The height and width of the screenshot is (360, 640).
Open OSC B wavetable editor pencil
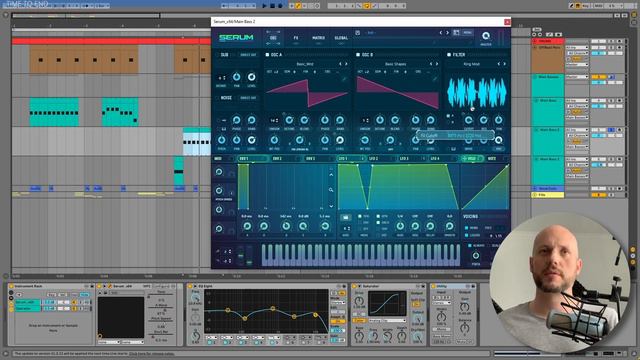click(434, 78)
